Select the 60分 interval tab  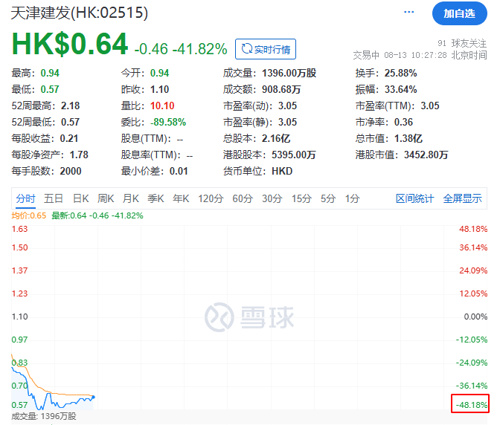[x=242, y=199]
